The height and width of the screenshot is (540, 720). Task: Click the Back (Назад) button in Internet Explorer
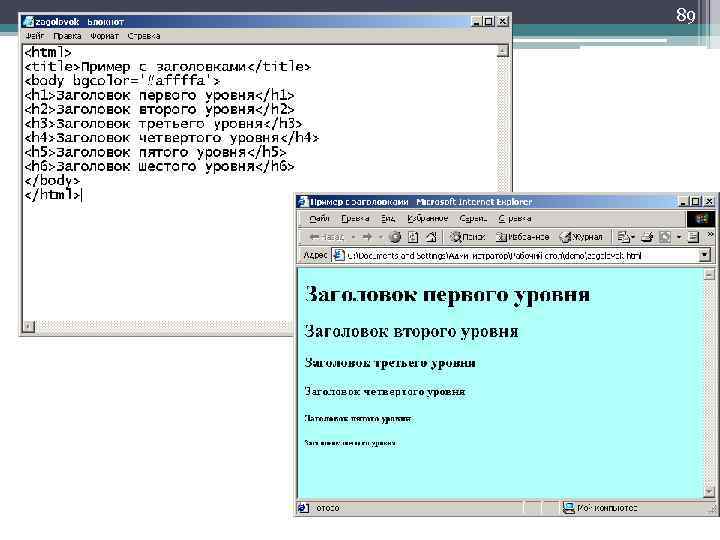pos(326,237)
